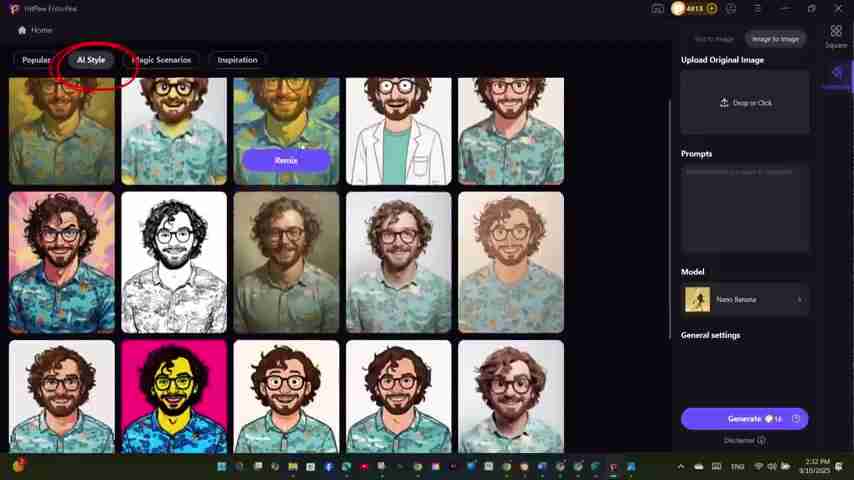Click the Disclaimer info icon

(x=761, y=440)
